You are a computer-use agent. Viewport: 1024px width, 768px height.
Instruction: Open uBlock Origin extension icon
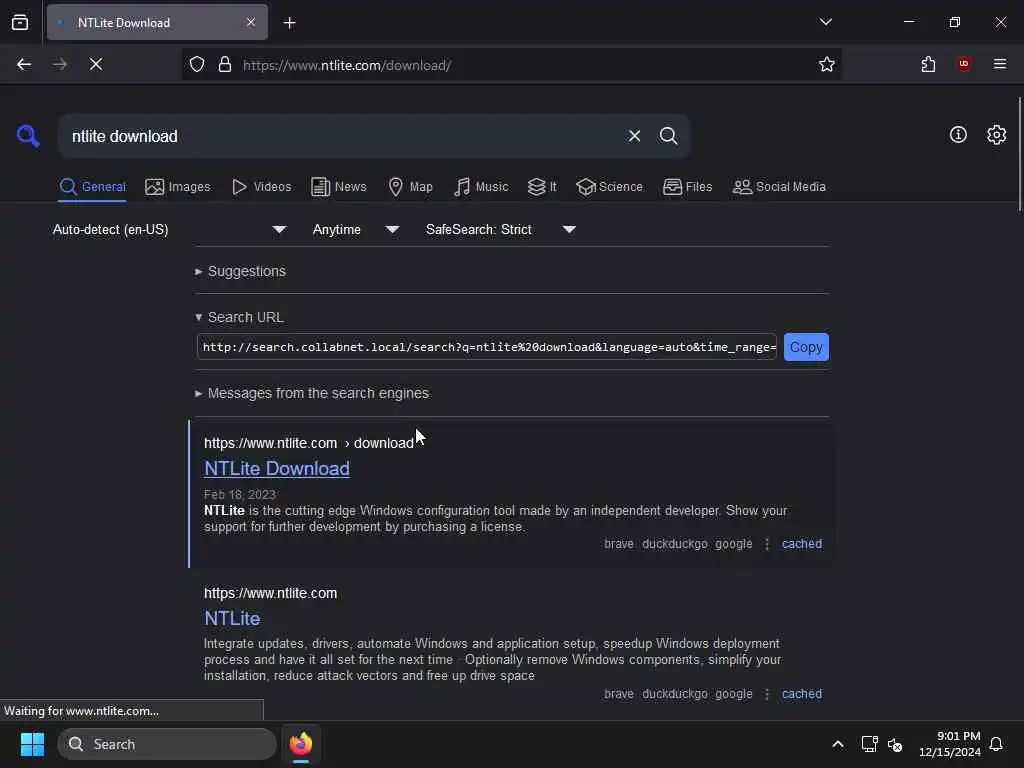click(964, 63)
